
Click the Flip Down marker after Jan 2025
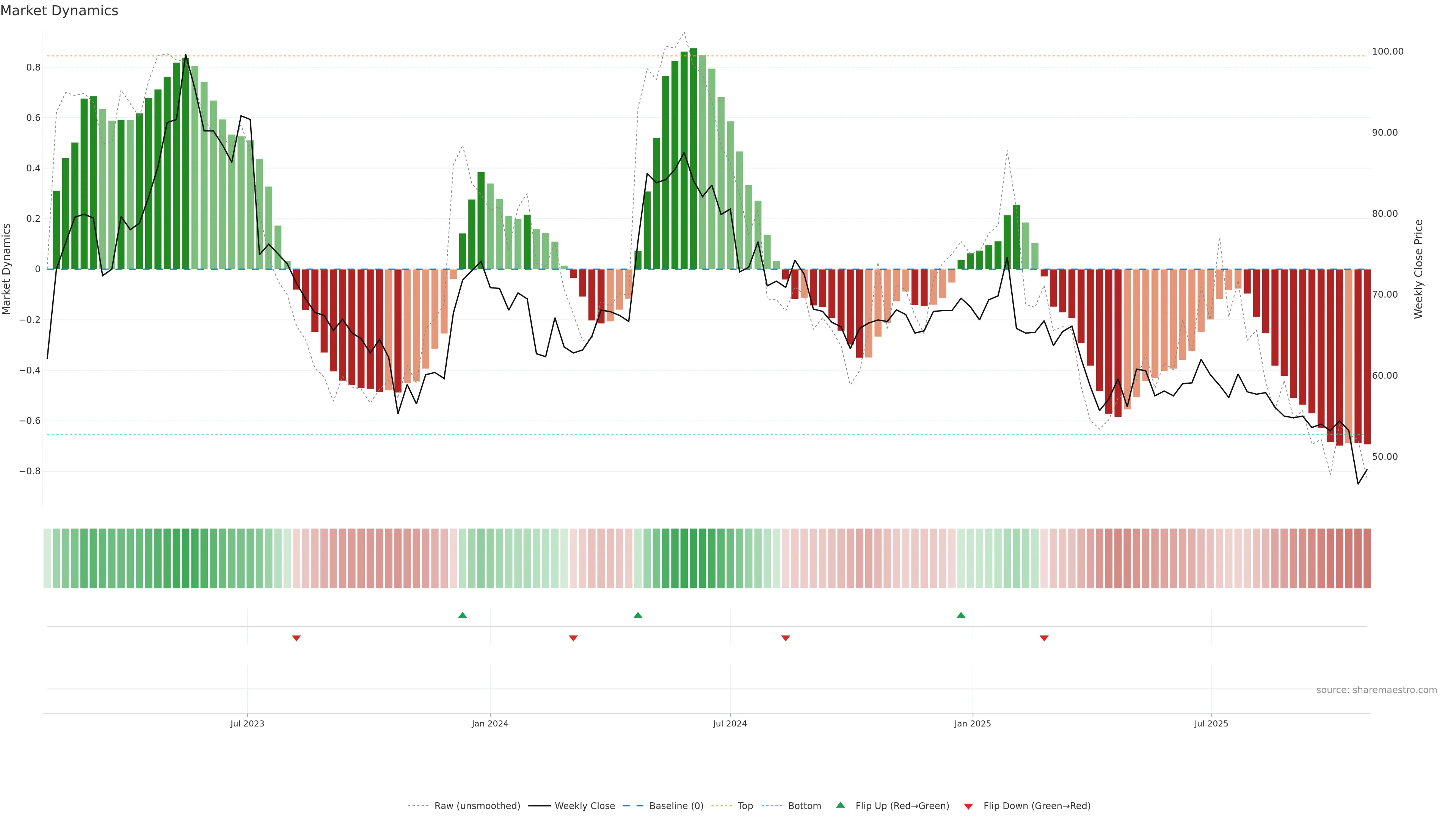(1044, 638)
